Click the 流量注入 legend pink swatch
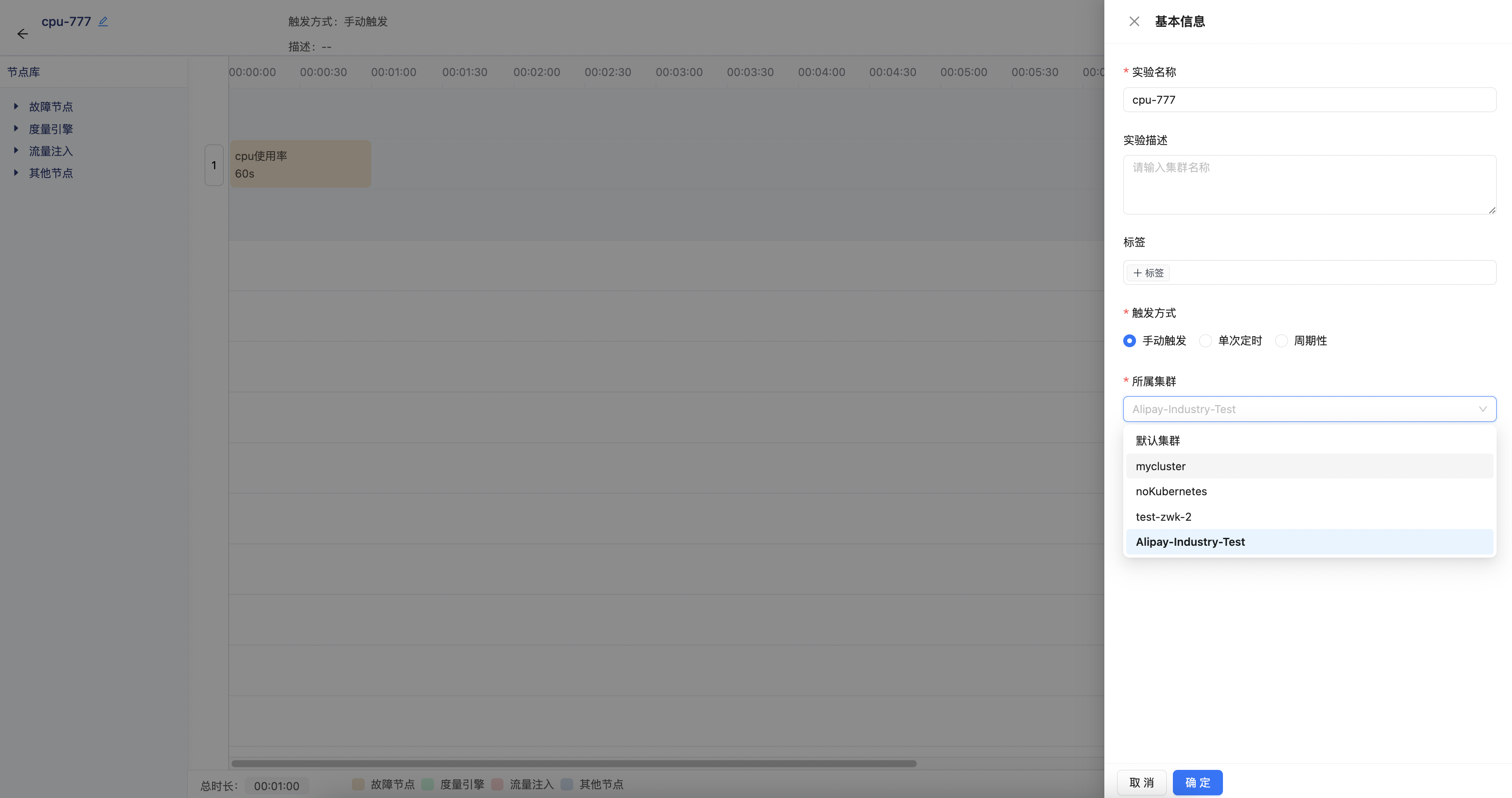 click(497, 784)
